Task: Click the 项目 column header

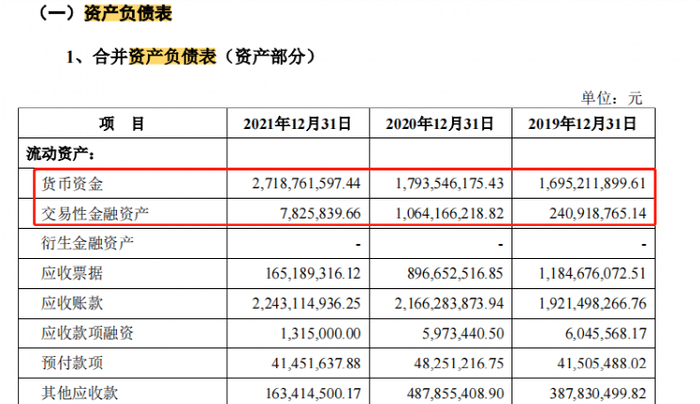Action: (x=122, y=124)
